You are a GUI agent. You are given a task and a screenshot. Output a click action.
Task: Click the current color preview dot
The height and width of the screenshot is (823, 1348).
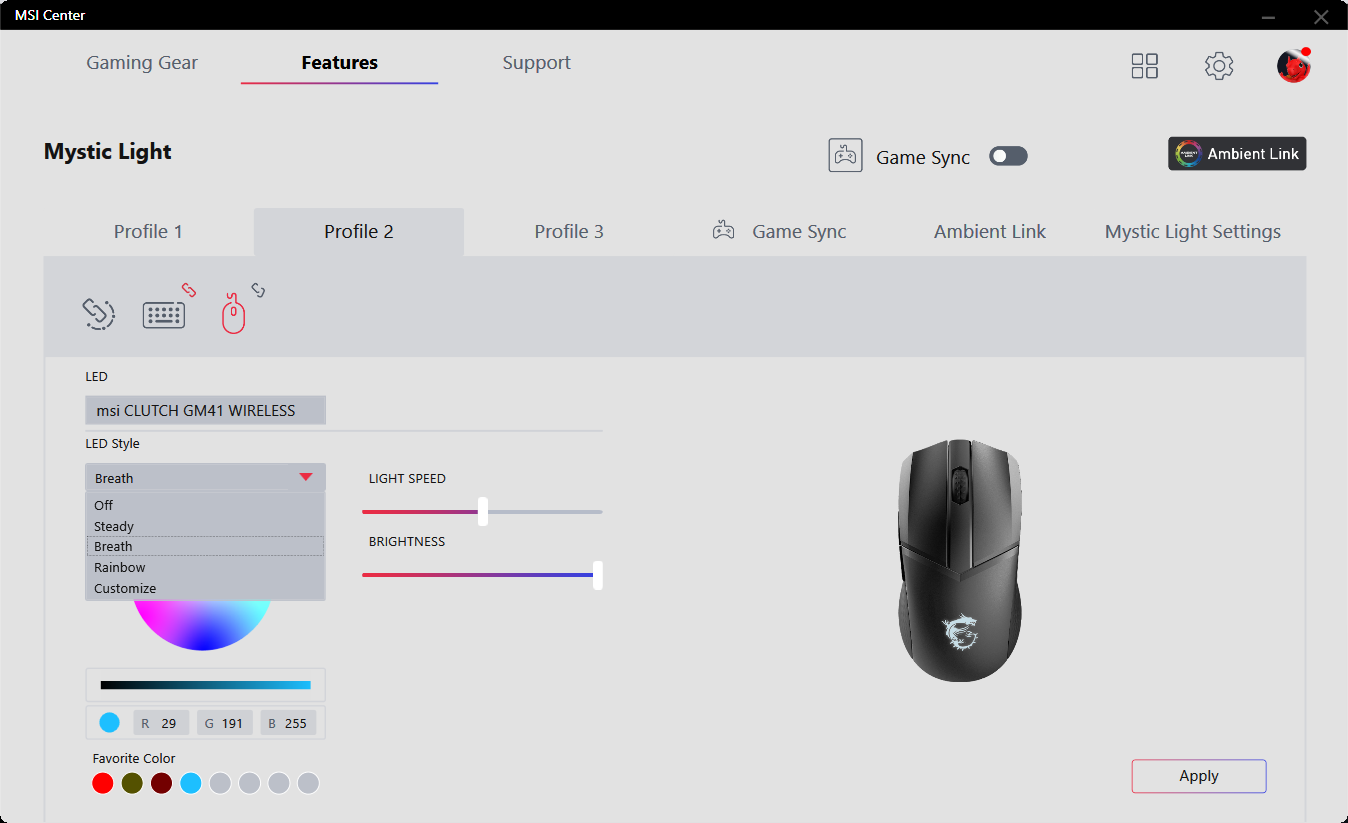[110, 723]
